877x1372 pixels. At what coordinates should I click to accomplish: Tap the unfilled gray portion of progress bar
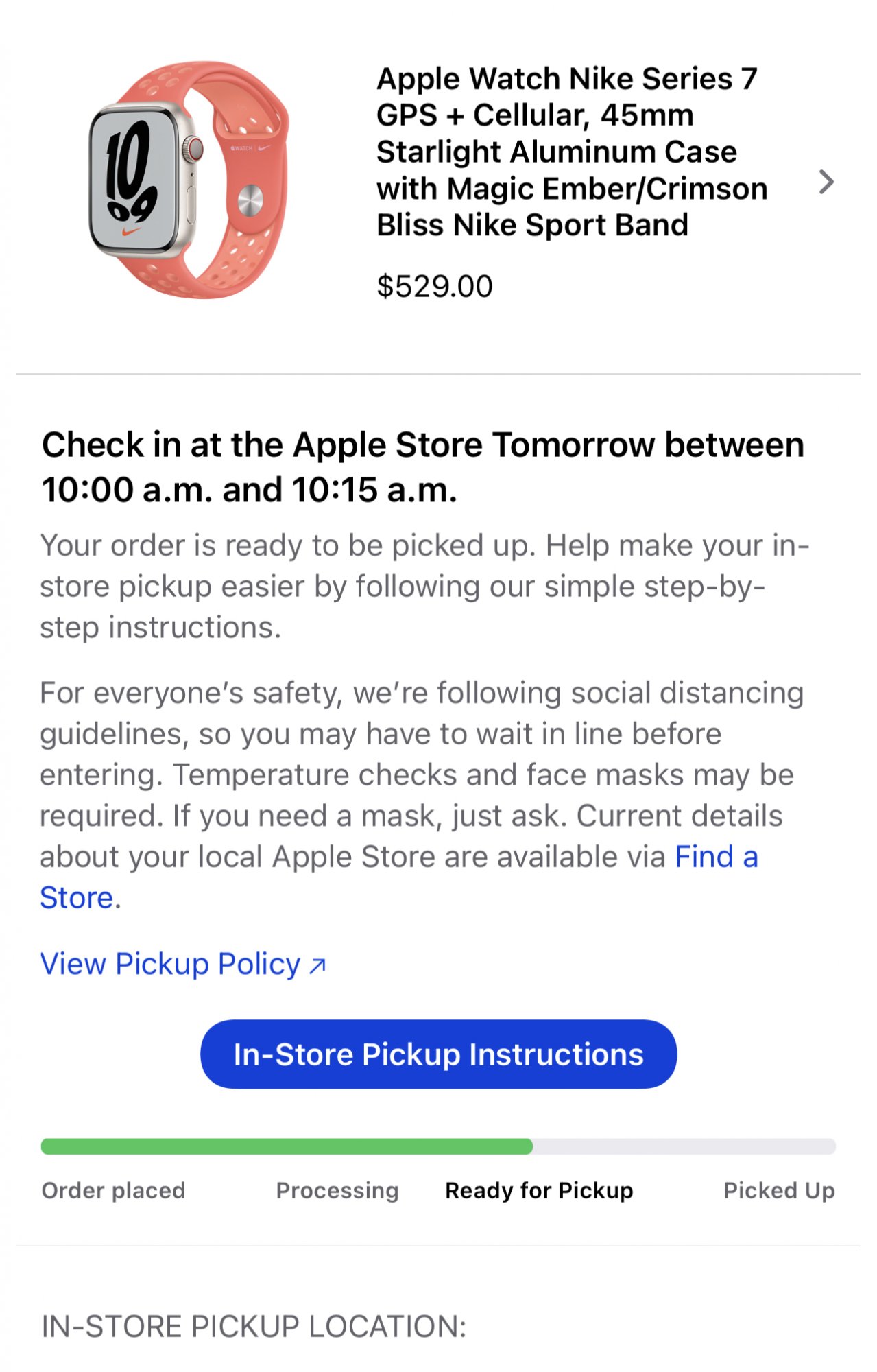pos(684,1146)
